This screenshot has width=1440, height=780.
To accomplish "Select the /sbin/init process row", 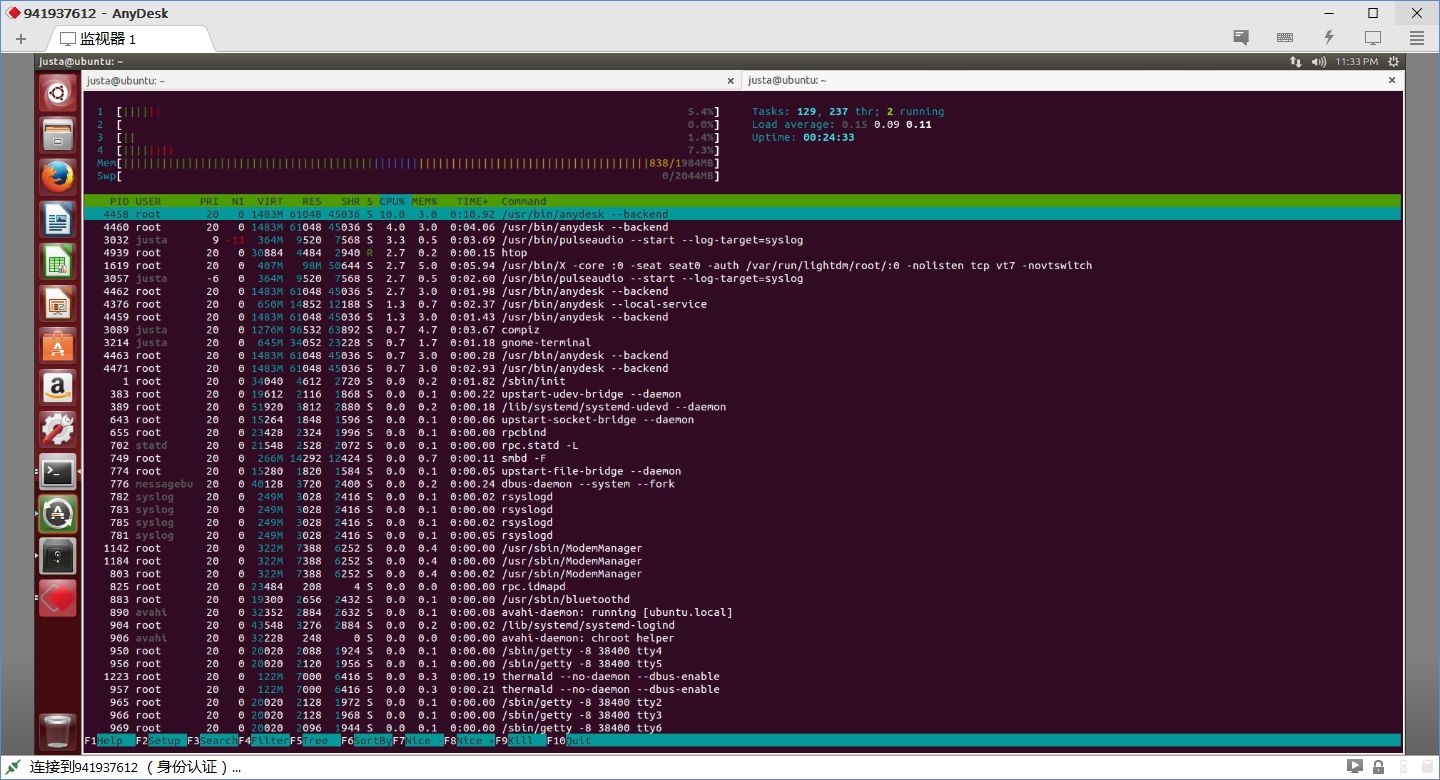I will pyautogui.click(x=742, y=381).
